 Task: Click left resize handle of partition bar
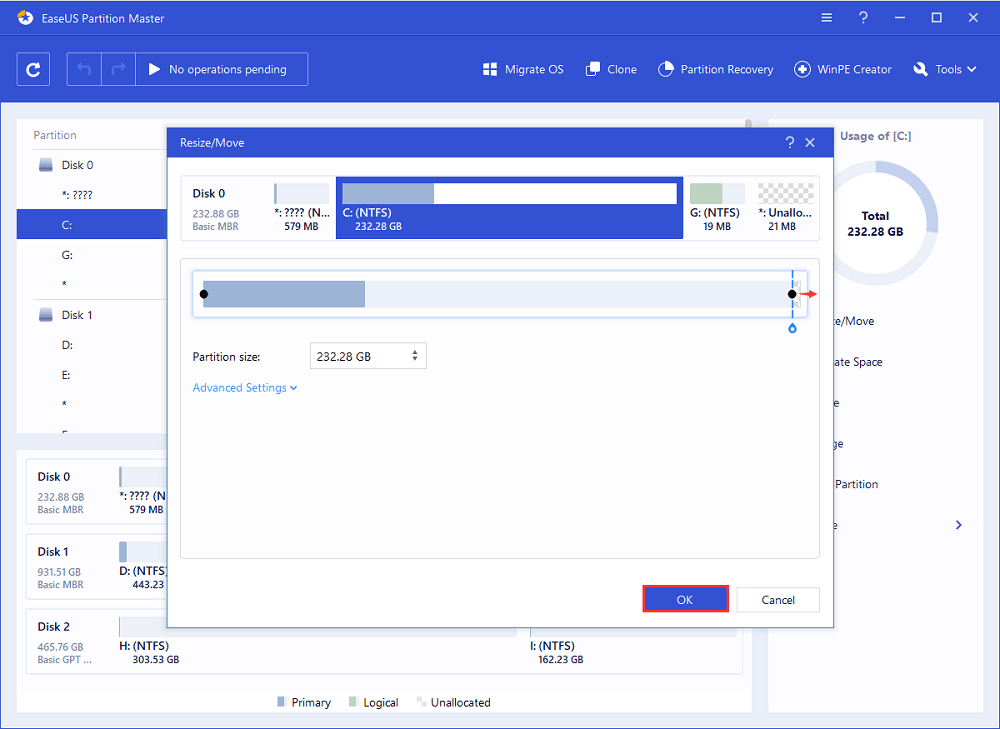click(x=203, y=294)
